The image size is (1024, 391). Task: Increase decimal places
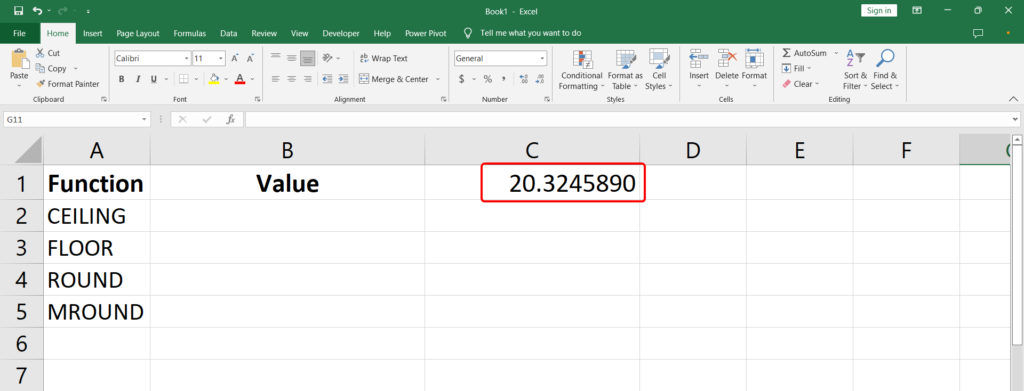(523, 79)
